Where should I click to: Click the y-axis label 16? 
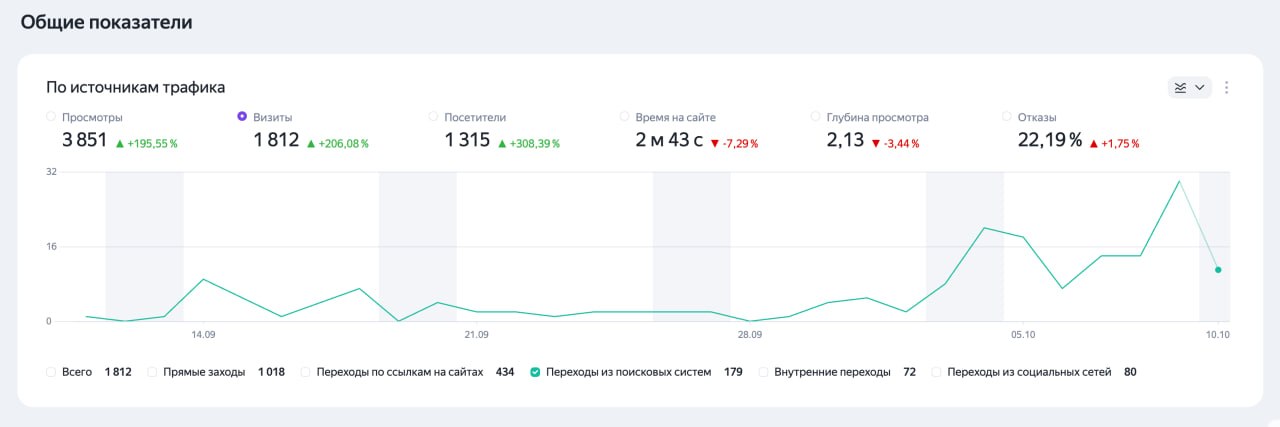coord(51,247)
